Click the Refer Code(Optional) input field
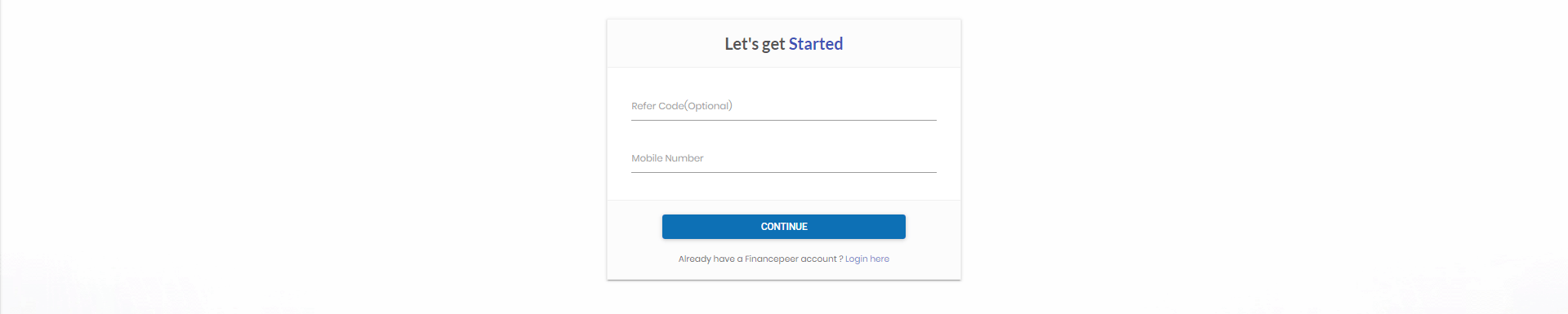 click(x=783, y=106)
